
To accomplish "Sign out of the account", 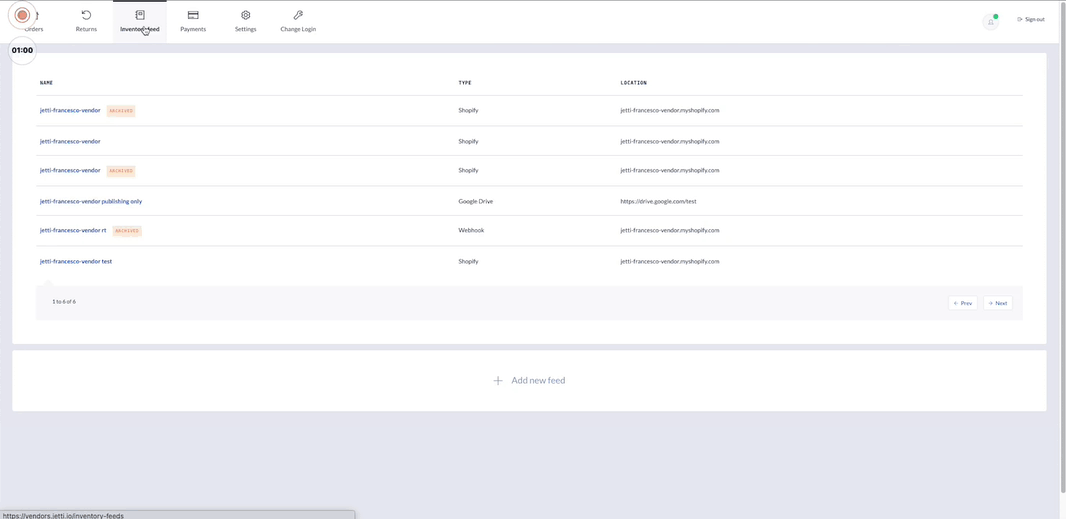I will click(x=1031, y=19).
